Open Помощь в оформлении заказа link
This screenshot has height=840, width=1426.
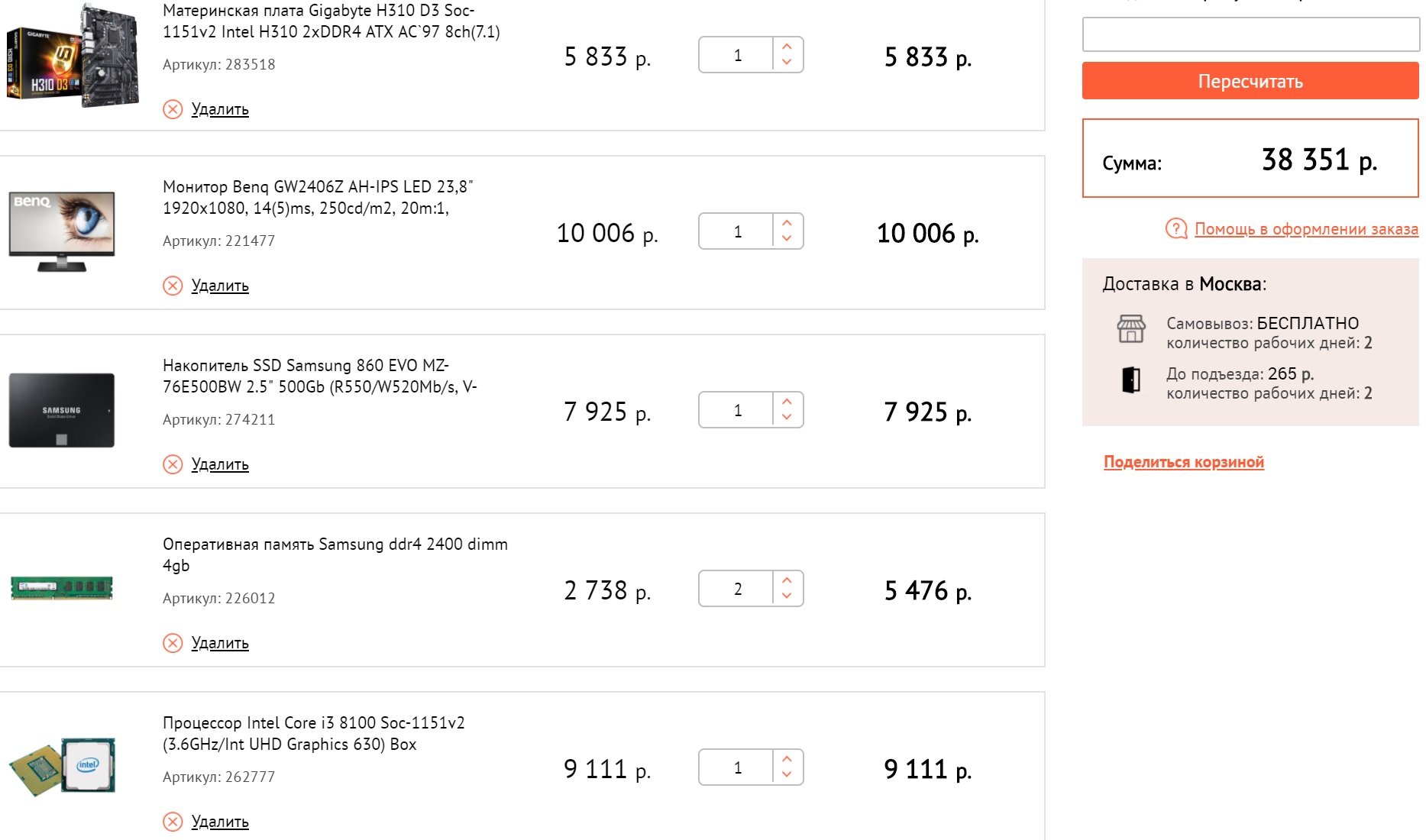pyautogui.click(x=1305, y=229)
